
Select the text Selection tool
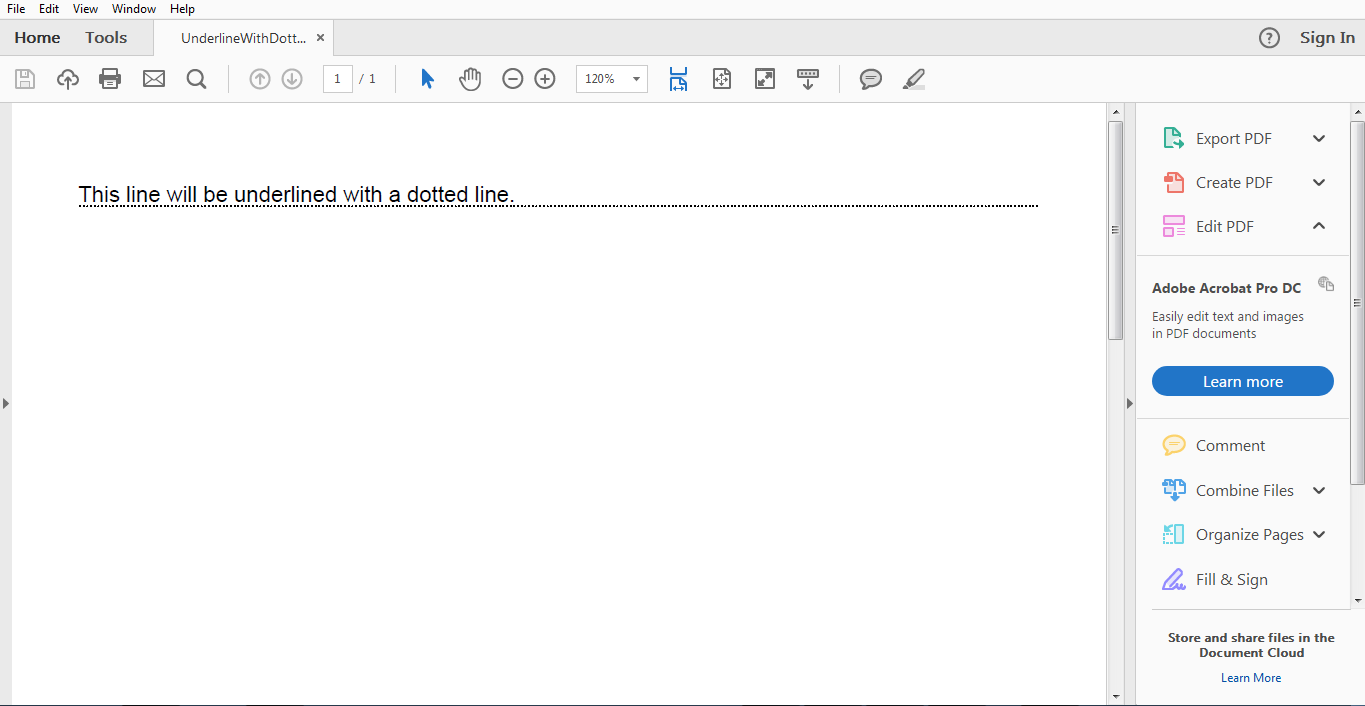[x=426, y=78]
